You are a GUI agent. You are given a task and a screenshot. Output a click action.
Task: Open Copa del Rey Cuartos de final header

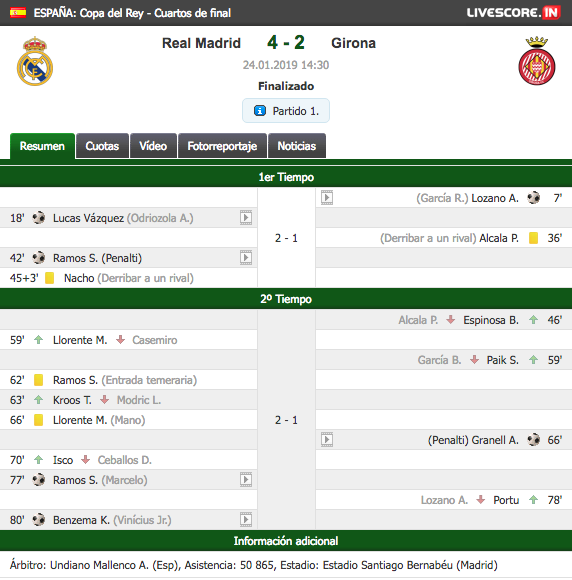coord(132,13)
